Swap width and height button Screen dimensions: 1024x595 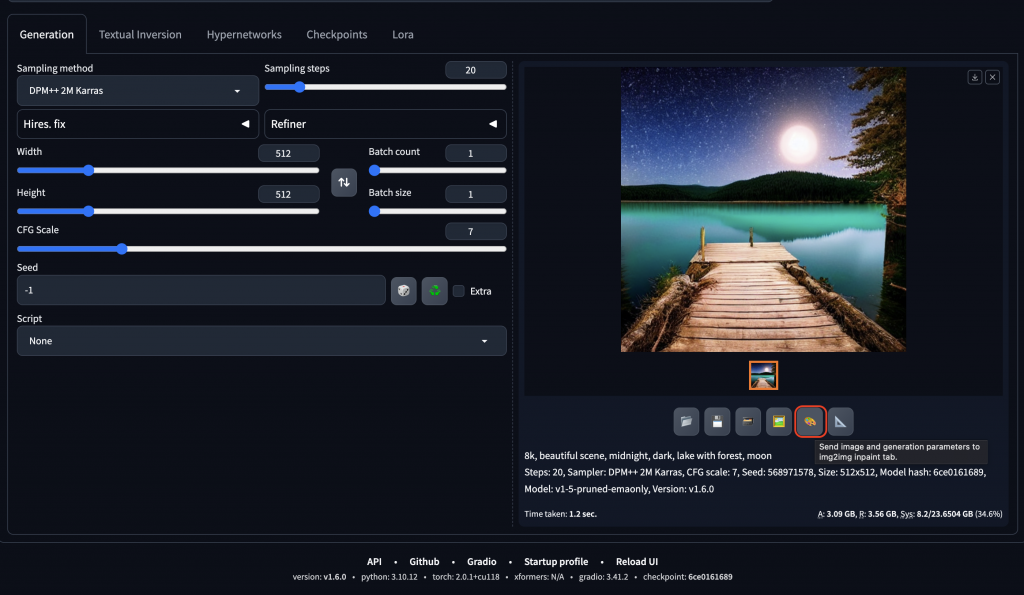(x=344, y=182)
